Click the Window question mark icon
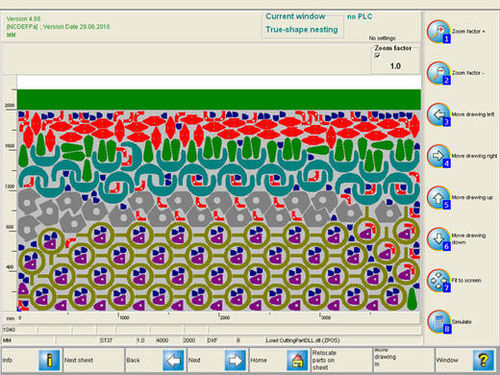The image size is (500, 375). [x=483, y=360]
